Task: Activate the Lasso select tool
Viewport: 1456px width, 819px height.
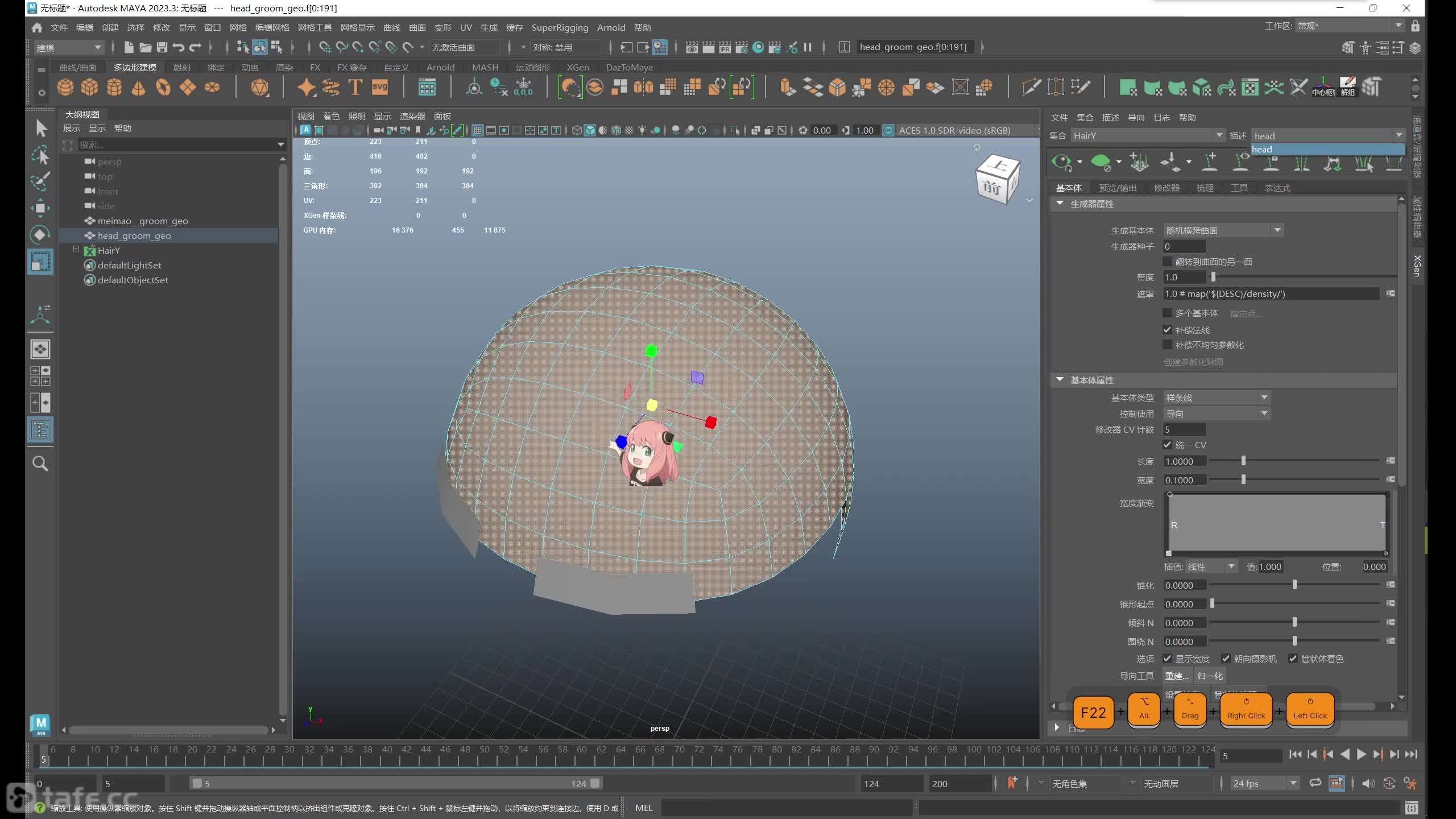Action: point(40,155)
